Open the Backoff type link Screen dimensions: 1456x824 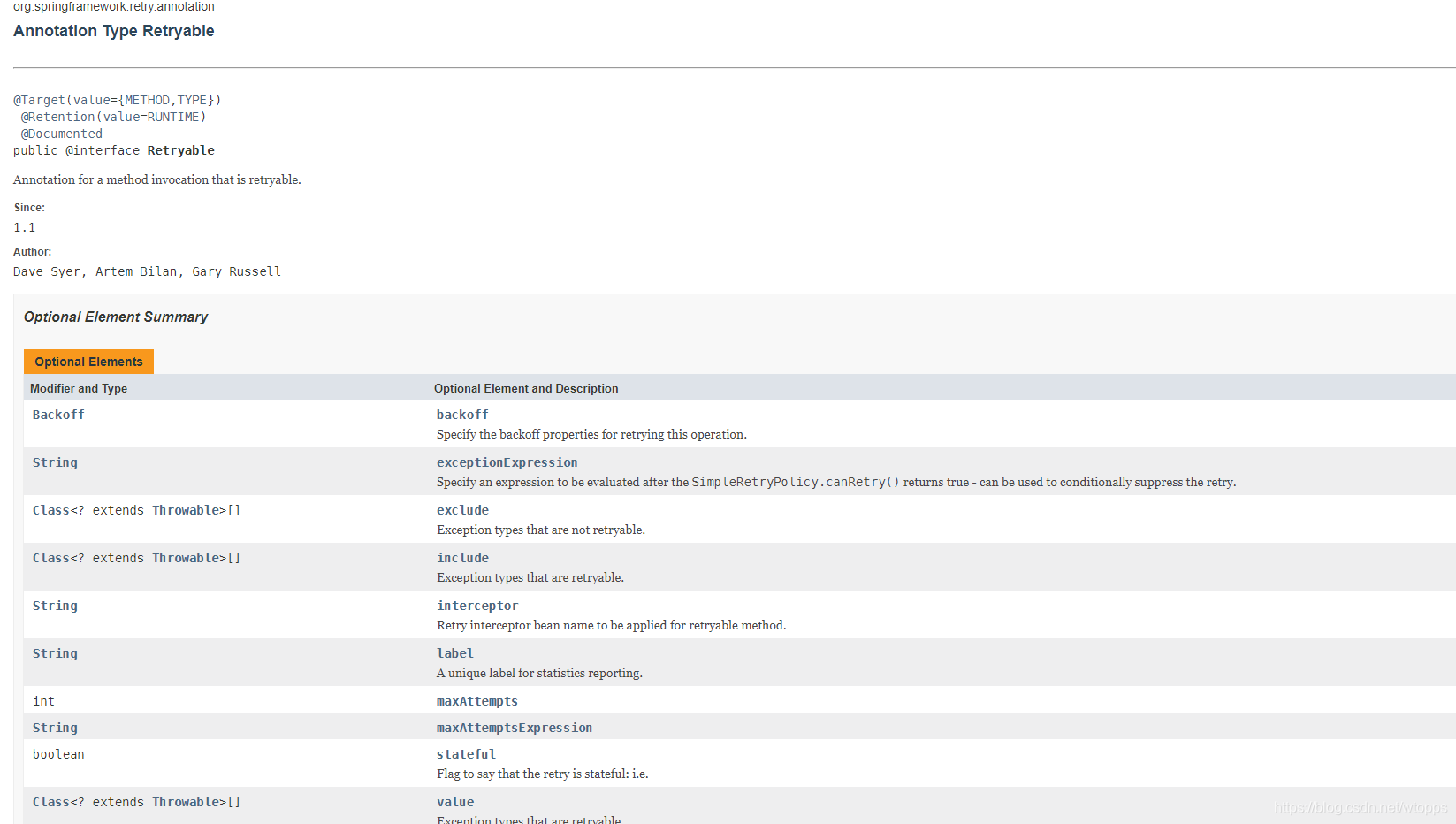coord(58,415)
